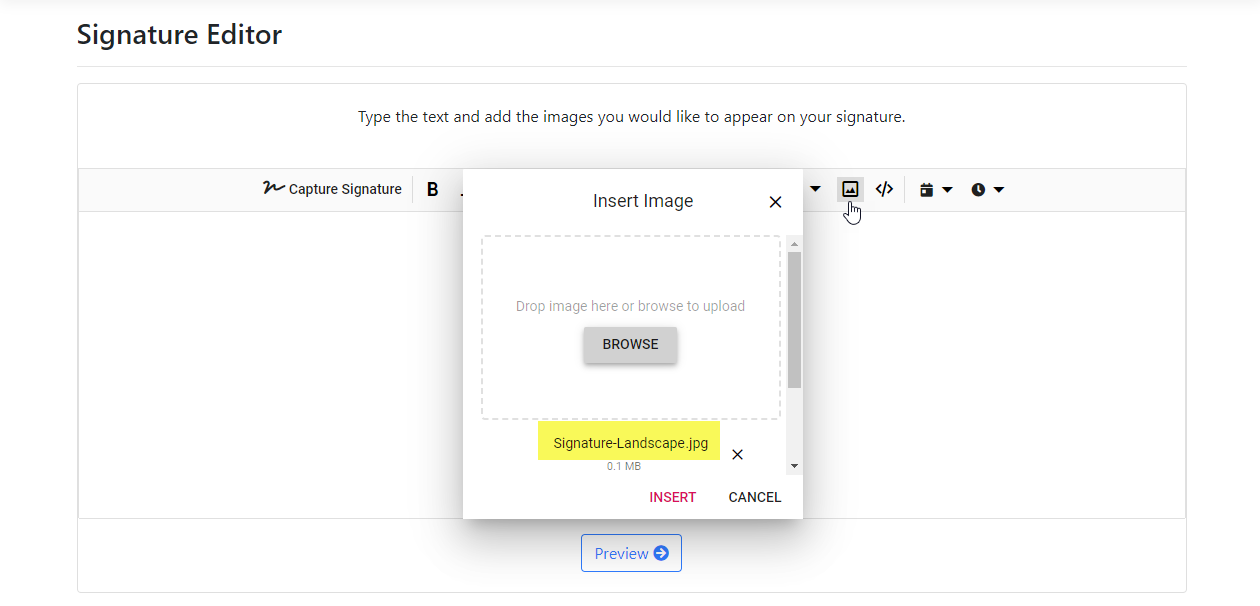
Task: Dismiss the dialog with CANCEL
Action: (x=754, y=497)
